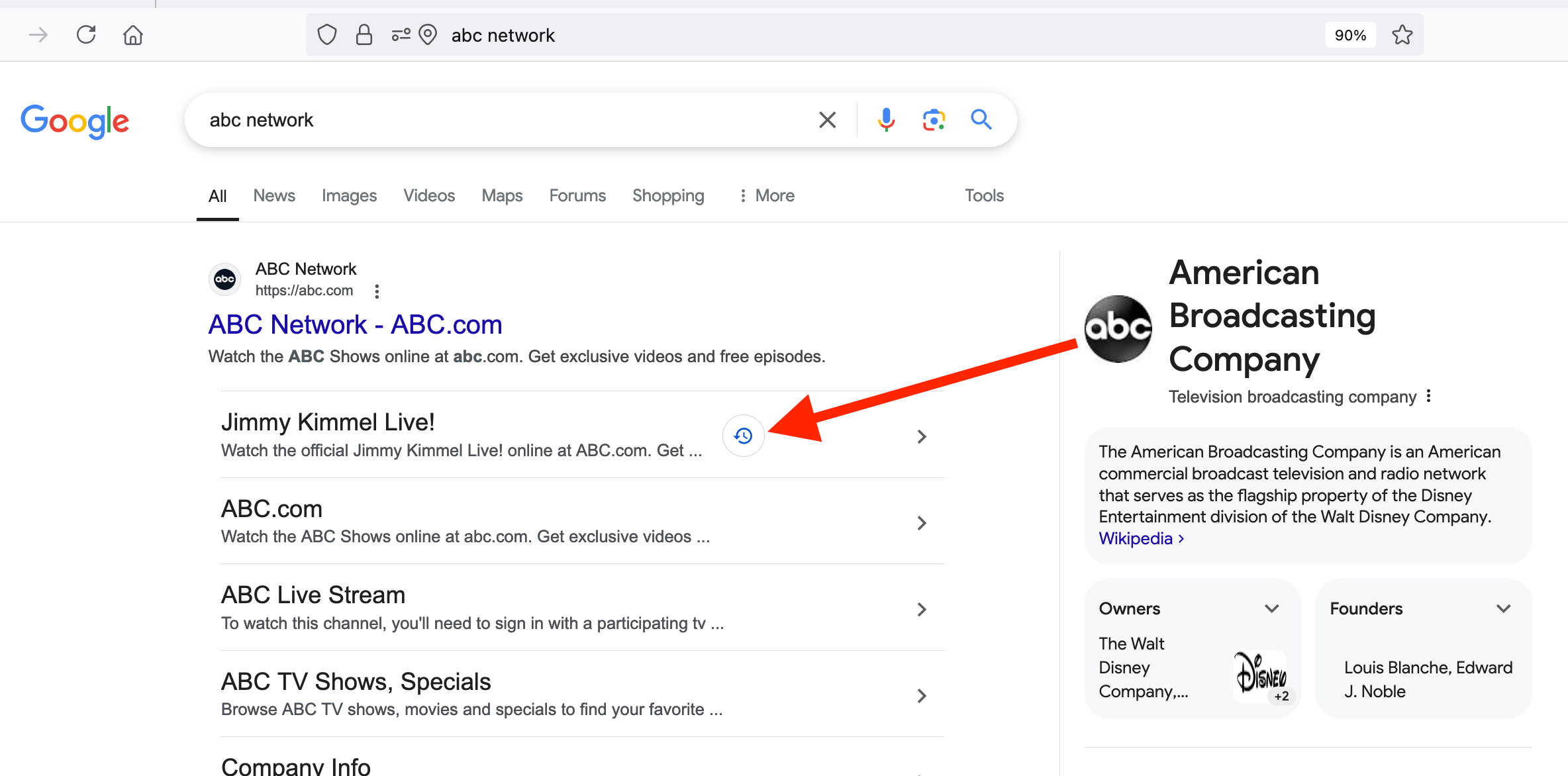Click the visit history clock icon

[743, 436]
